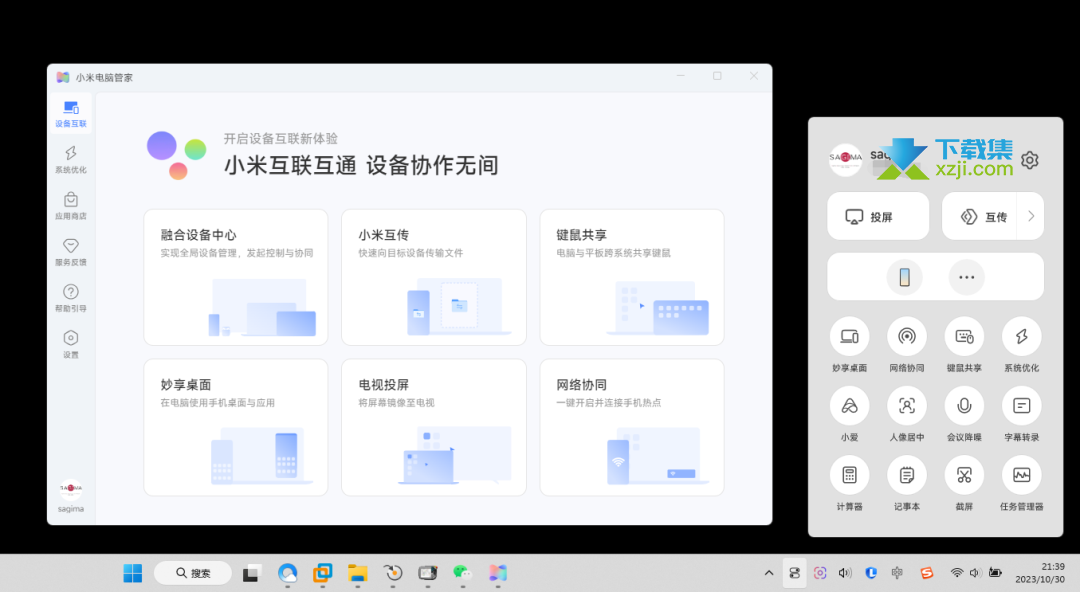Open 帮助引导 in the sidebar

[71, 298]
